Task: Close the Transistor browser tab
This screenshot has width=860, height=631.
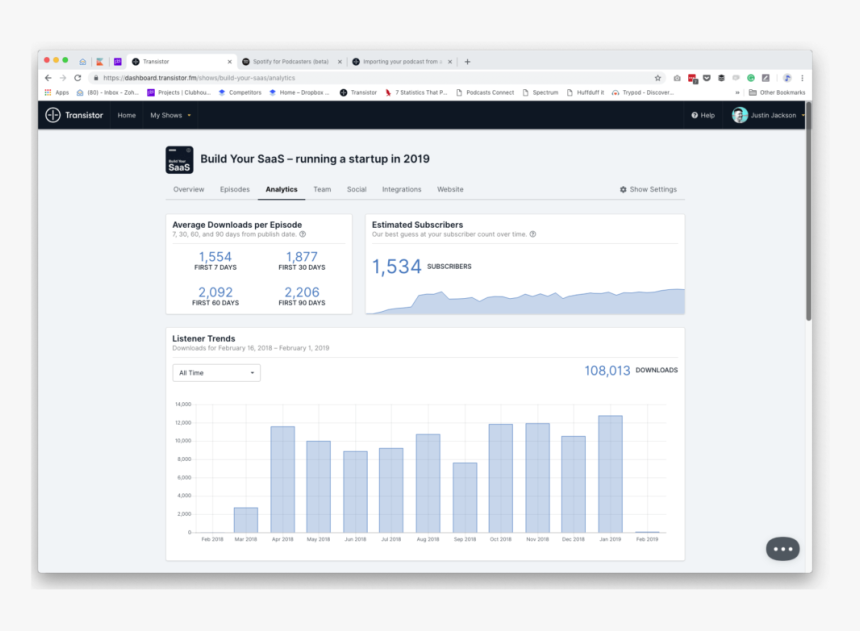Action: 229,61
